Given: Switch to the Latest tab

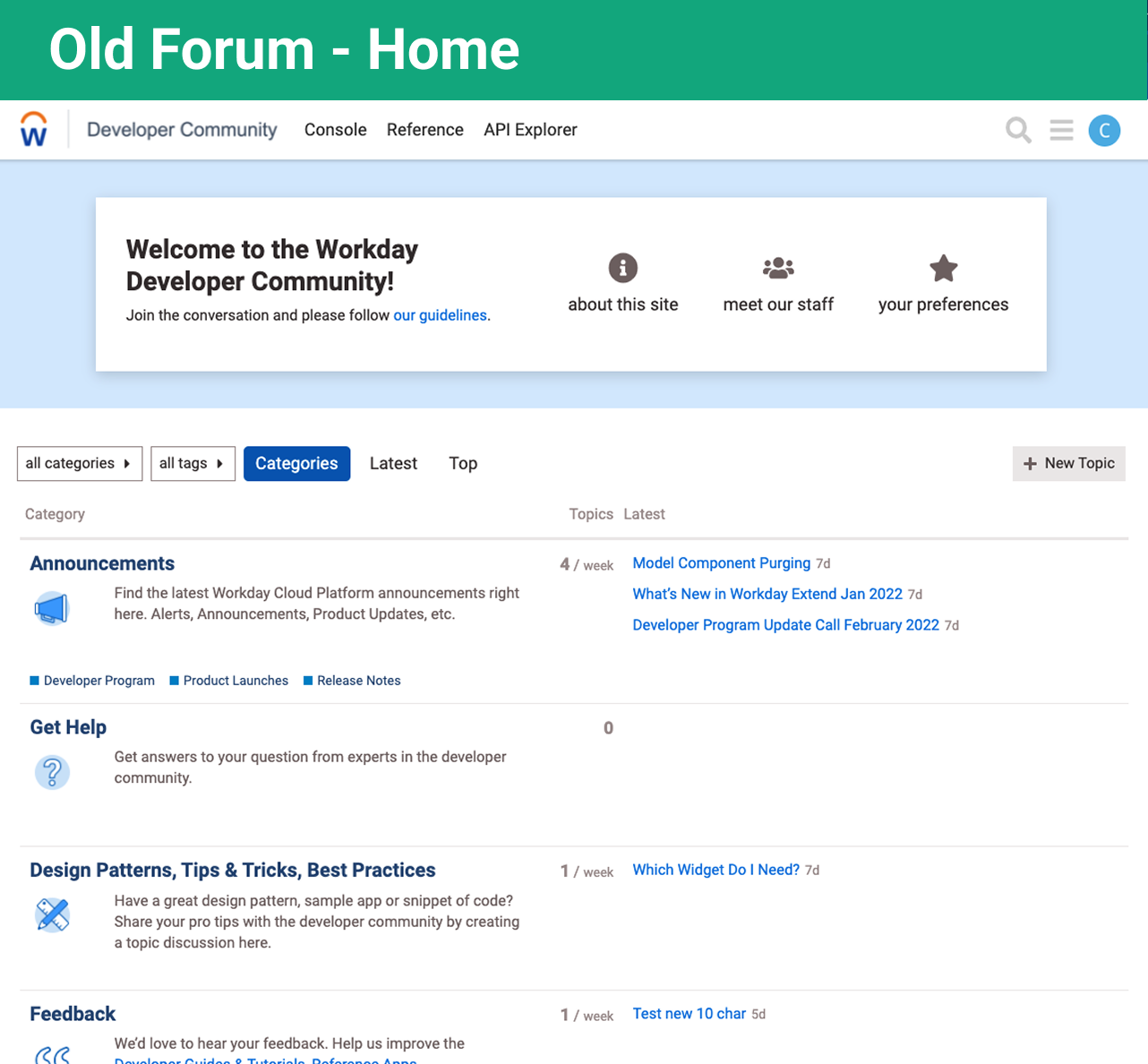Looking at the screenshot, I should point(393,464).
